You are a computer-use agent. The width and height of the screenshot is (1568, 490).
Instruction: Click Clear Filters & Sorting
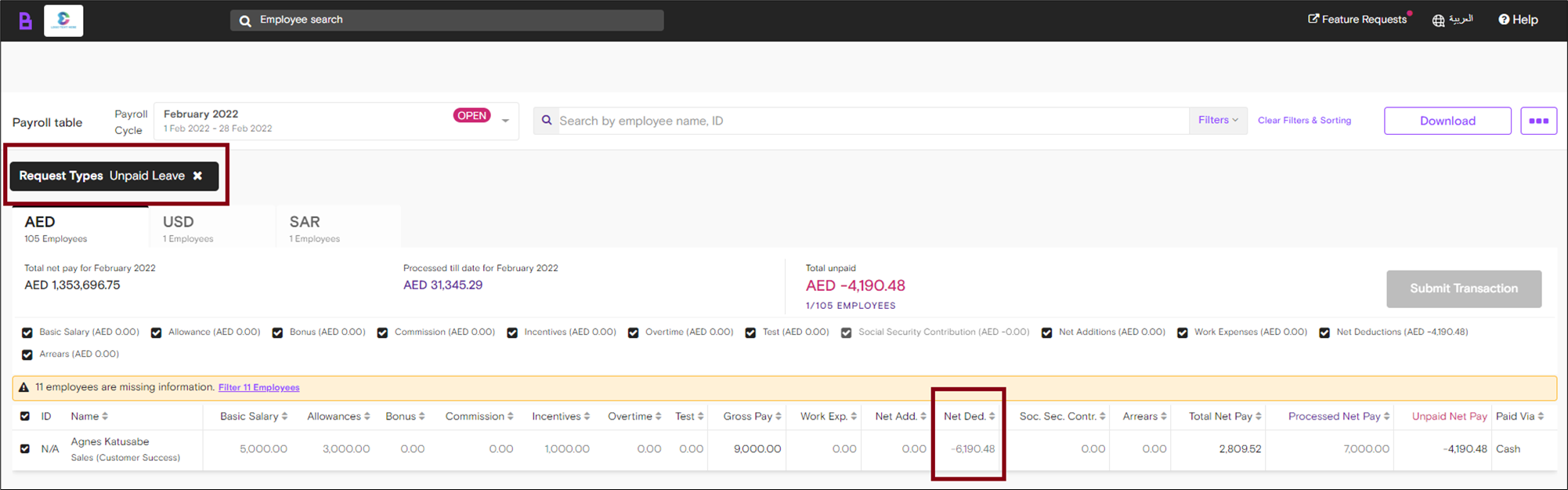[x=1304, y=121]
